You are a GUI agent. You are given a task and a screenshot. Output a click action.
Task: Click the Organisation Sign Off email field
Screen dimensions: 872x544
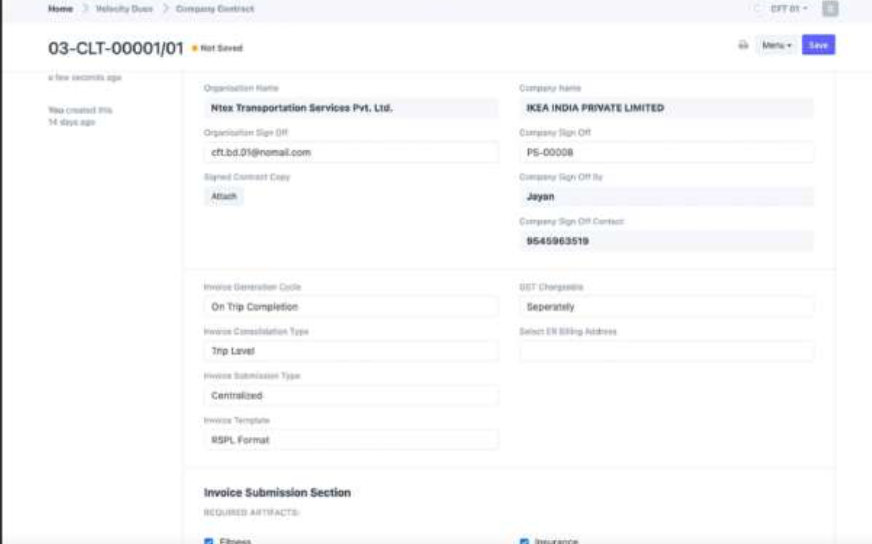tap(351, 152)
